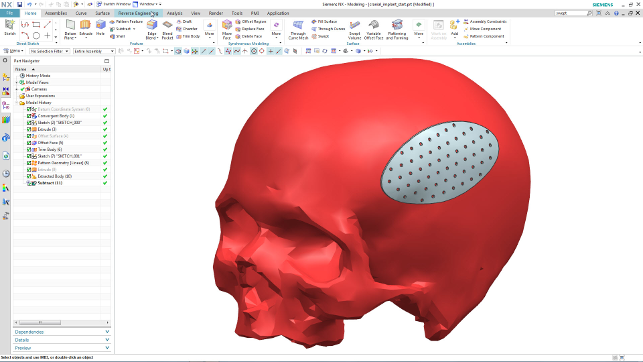
Task: Open the Variable Offset Face tool
Action: [374, 30]
